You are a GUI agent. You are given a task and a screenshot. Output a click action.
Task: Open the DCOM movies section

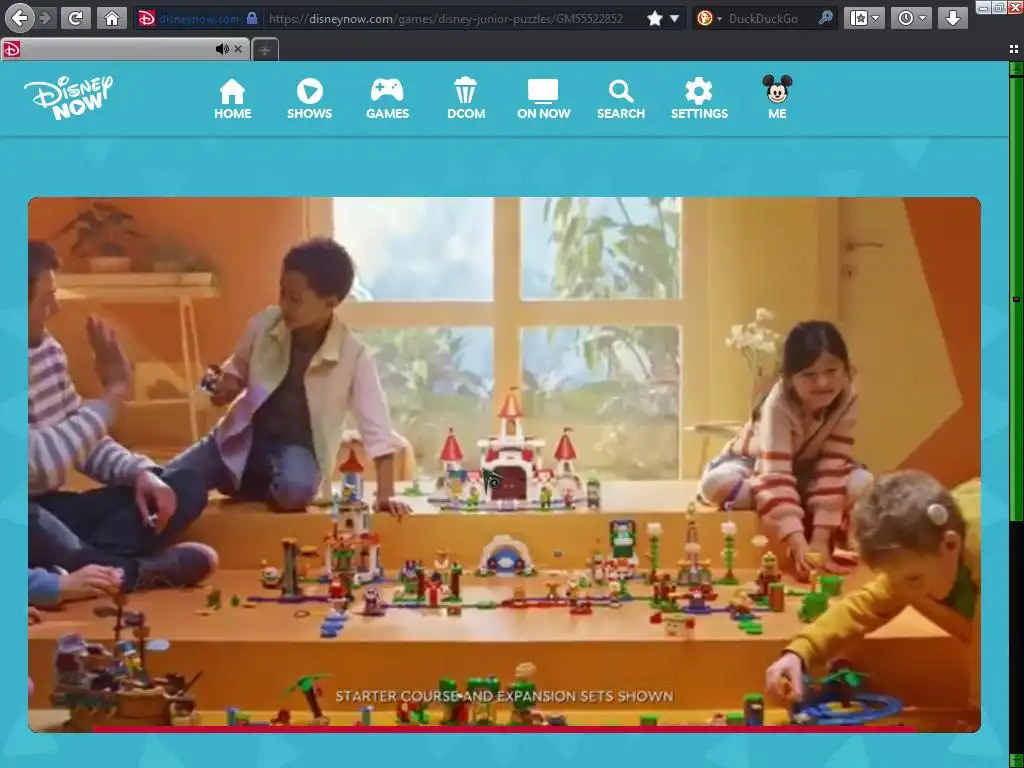[x=466, y=99]
